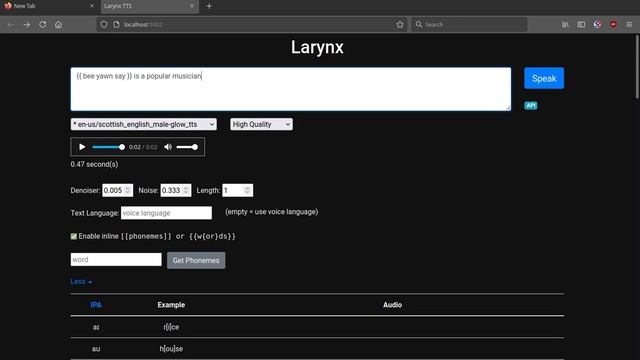Image resolution: width=640 pixels, height=360 pixels.
Task: Adjust the audio volume slider
Action: [x=187, y=147]
